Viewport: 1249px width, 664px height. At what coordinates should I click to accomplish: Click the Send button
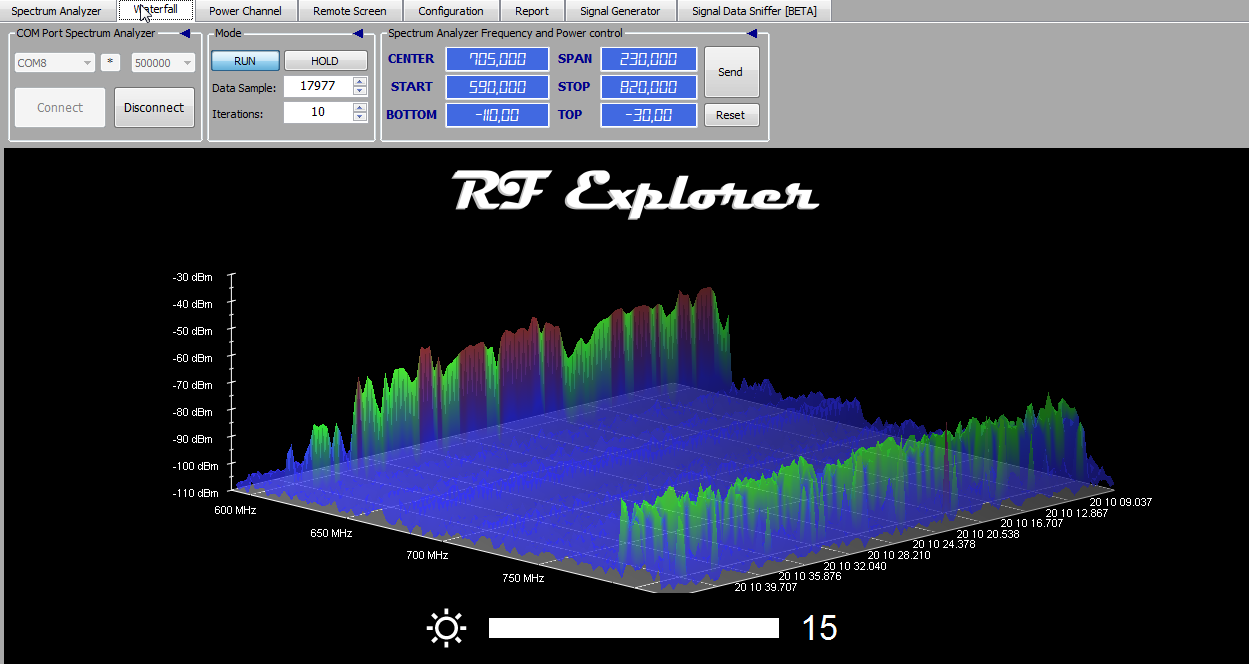[731, 72]
